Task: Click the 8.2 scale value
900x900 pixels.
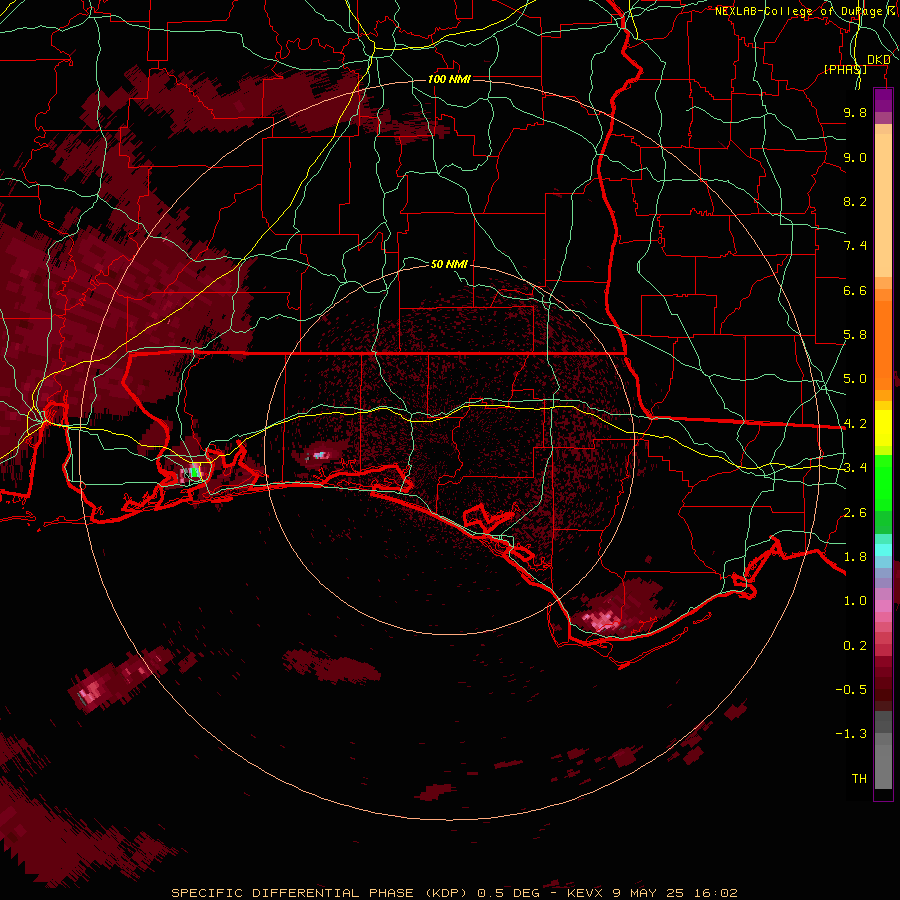Action: coord(855,201)
